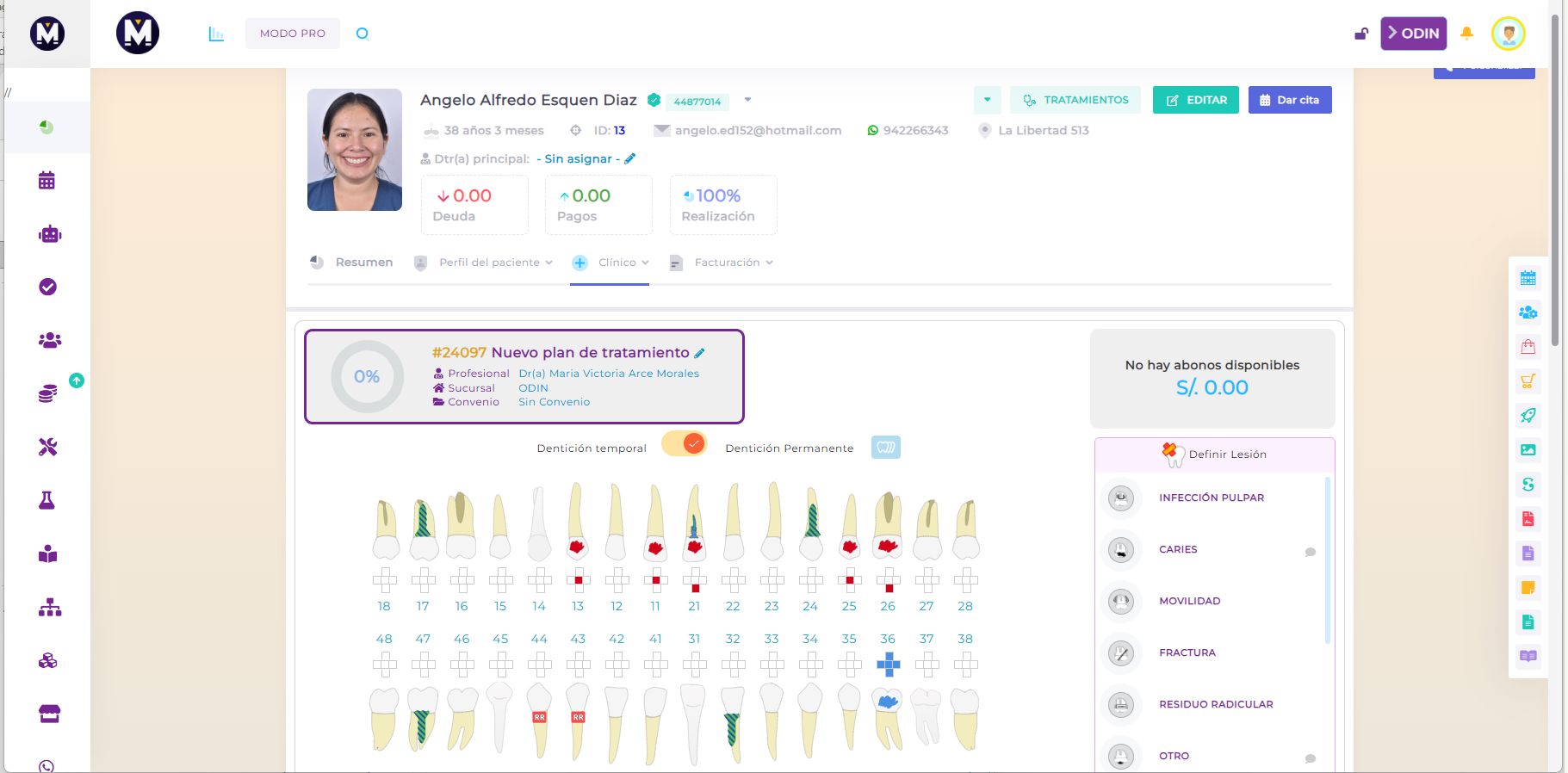
Task: Click the 0% progress circle
Action: (x=367, y=376)
